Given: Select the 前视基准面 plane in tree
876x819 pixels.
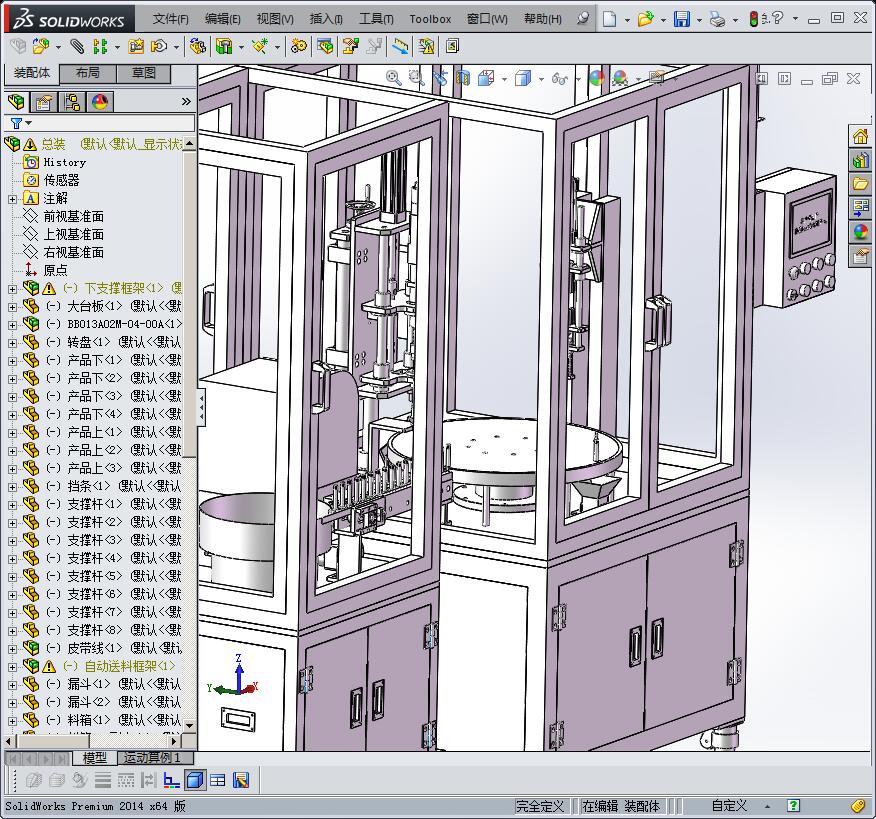Looking at the screenshot, I should tap(73, 216).
